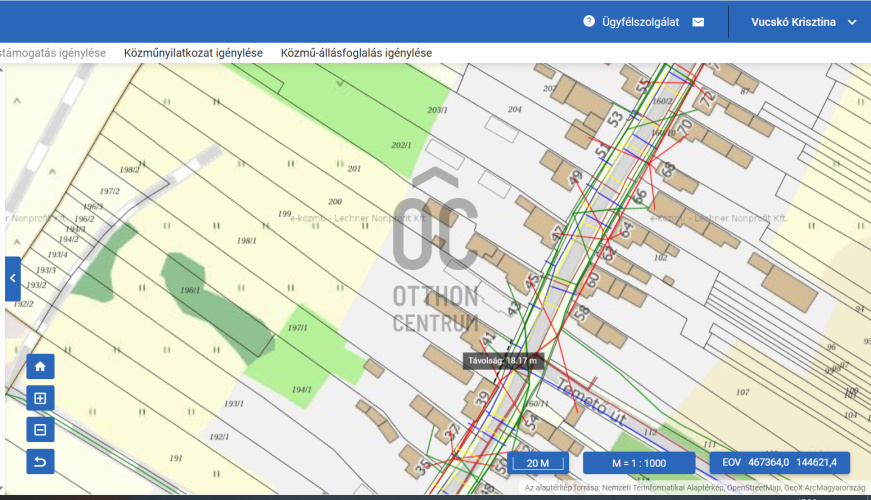Click the home map view button
The width and height of the screenshot is (871, 500).
pyautogui.click(x=40, y=367)
